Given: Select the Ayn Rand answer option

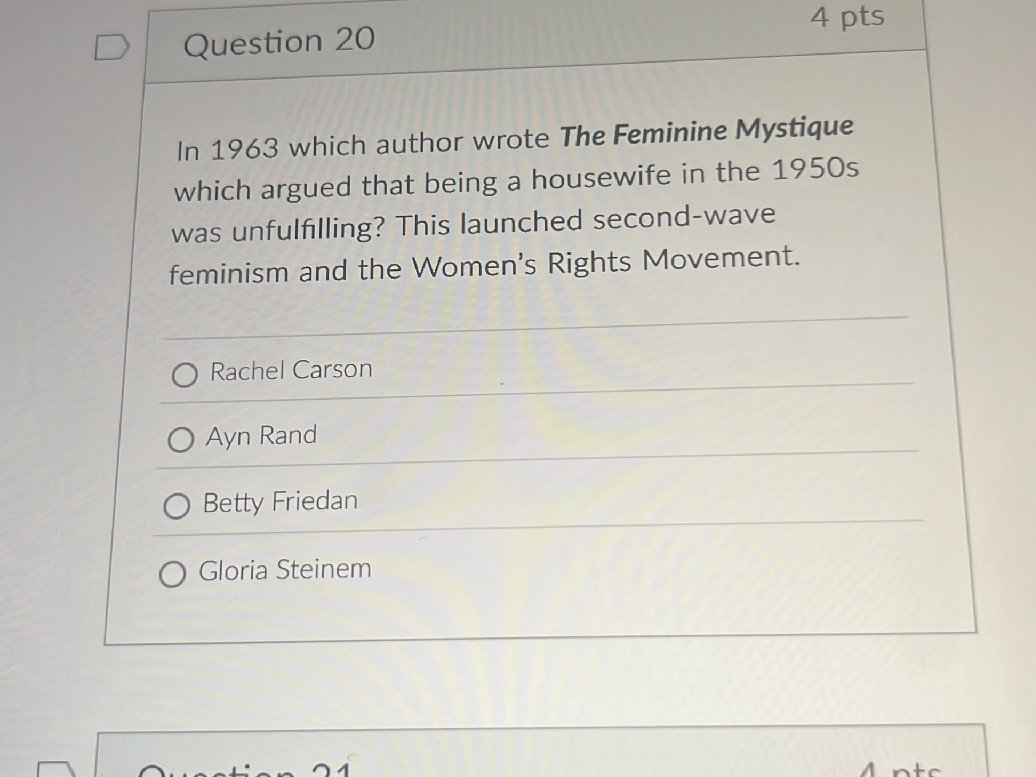Looking at the screenshot, I should pyautogui.click(x=180, y=439).
